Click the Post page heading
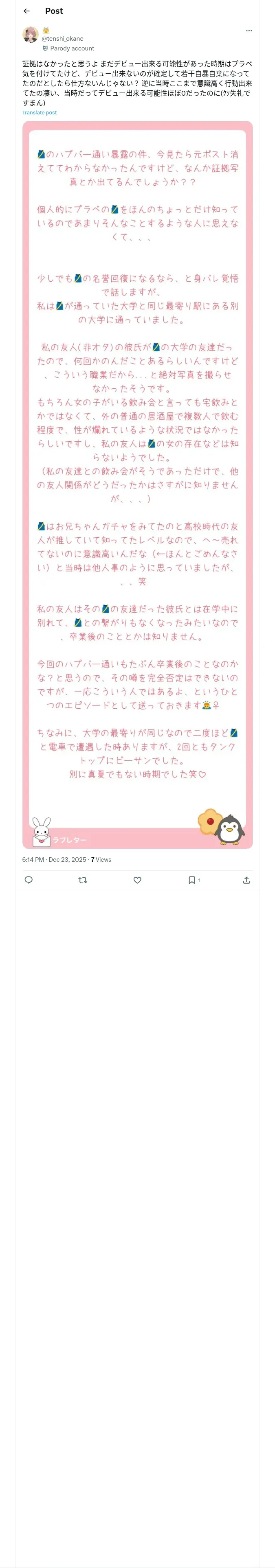This screenshot has height=1568, width=275. coord(54,11)
